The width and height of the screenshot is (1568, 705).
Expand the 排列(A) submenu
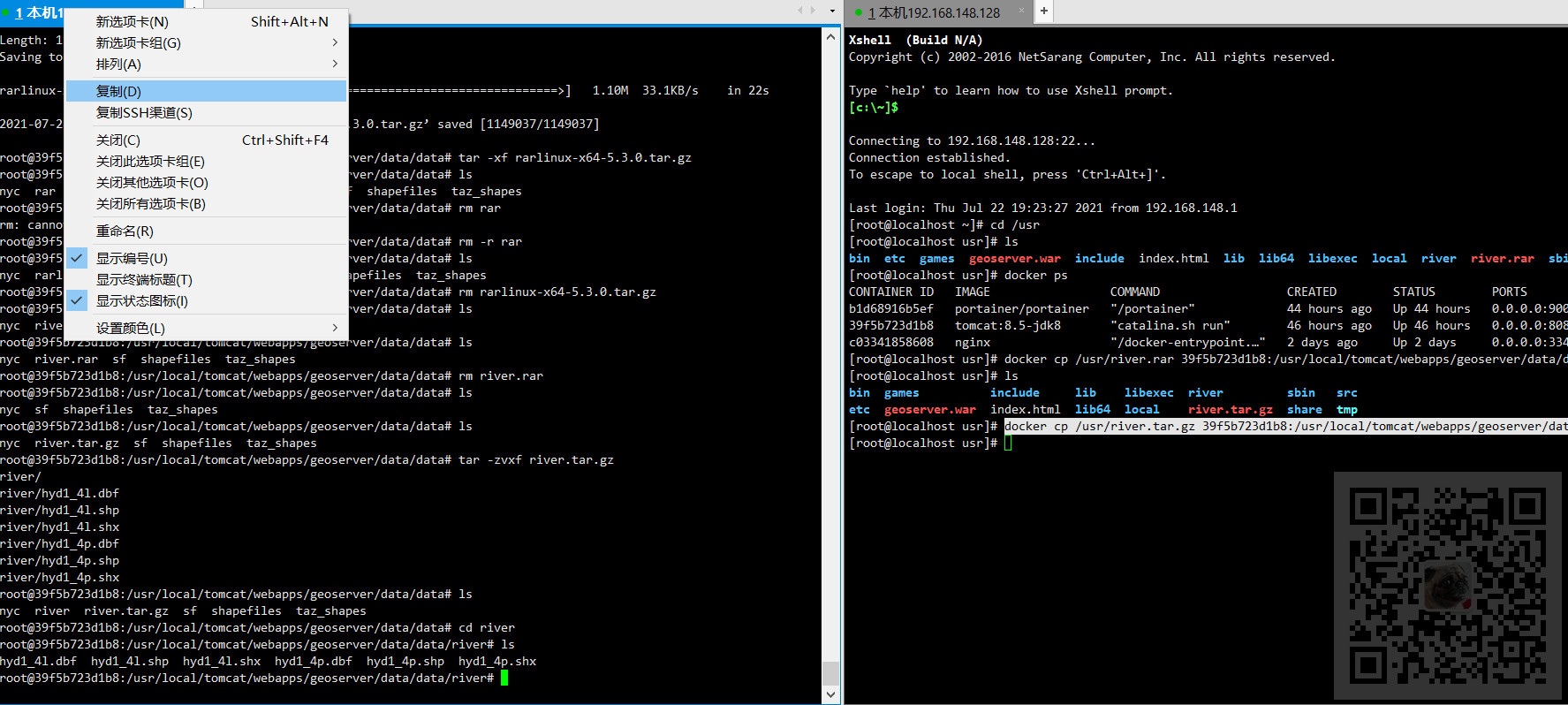[x=207, y=64]
